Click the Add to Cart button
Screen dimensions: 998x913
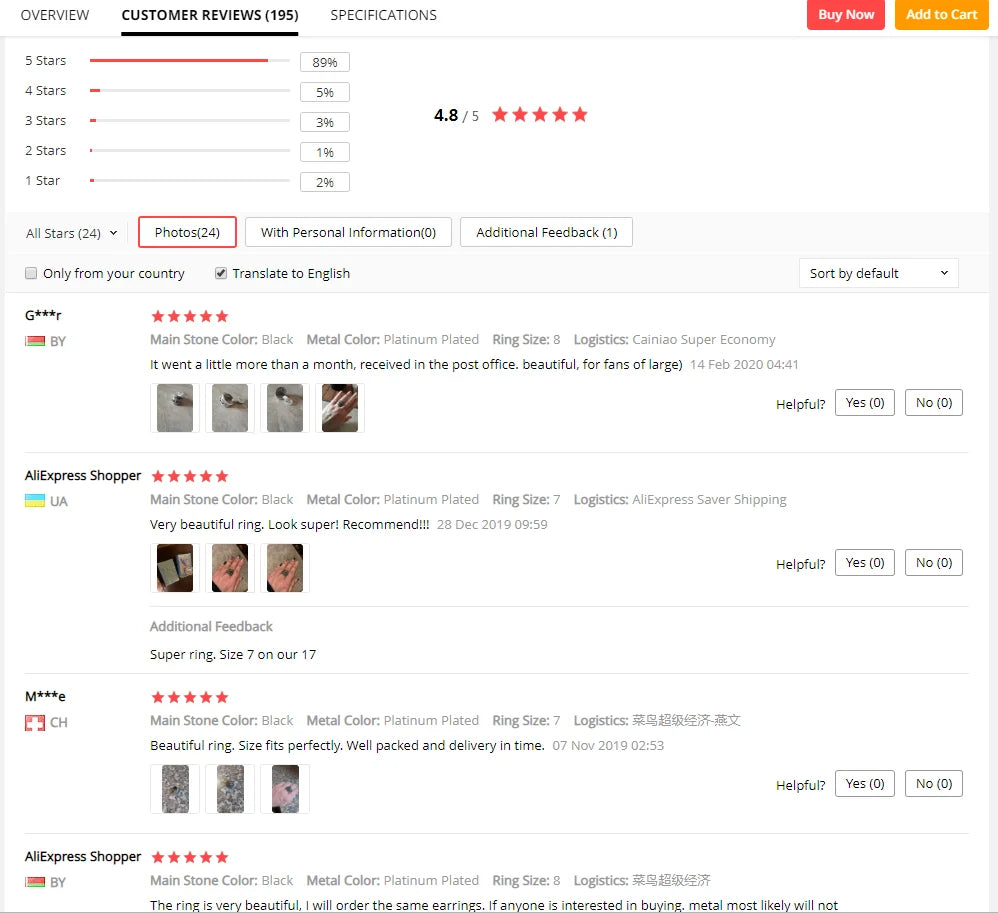941,15
